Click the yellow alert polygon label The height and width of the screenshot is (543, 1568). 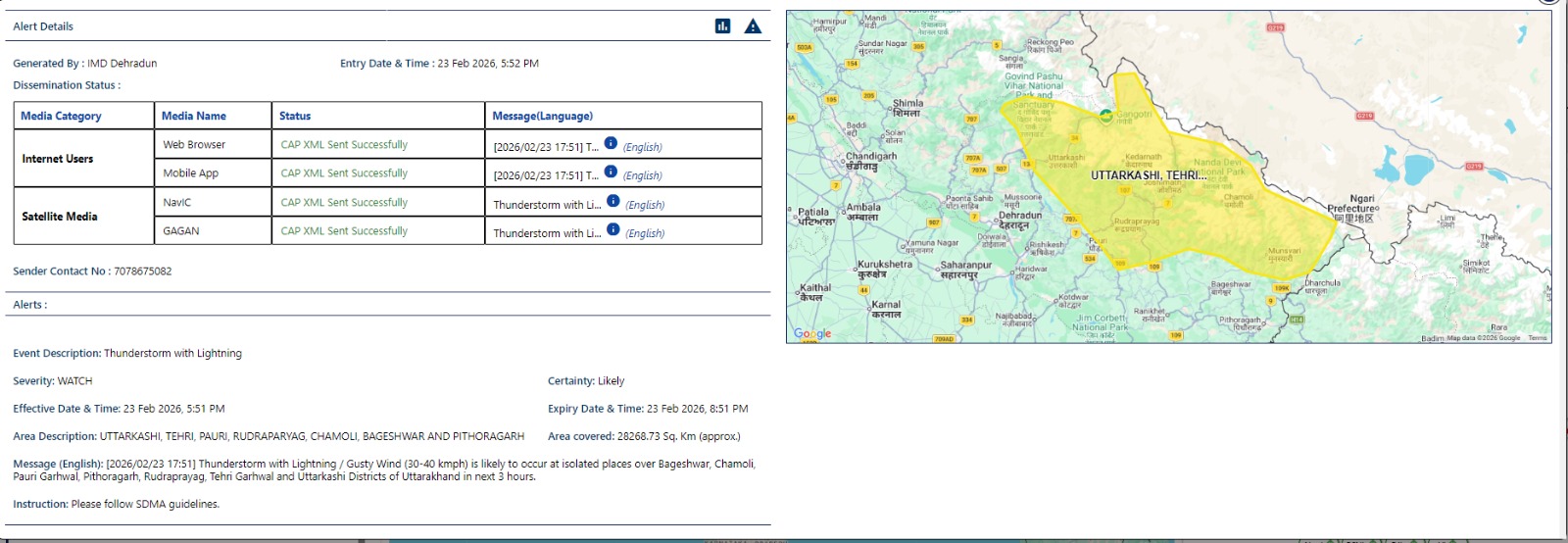coord(1145,175)
